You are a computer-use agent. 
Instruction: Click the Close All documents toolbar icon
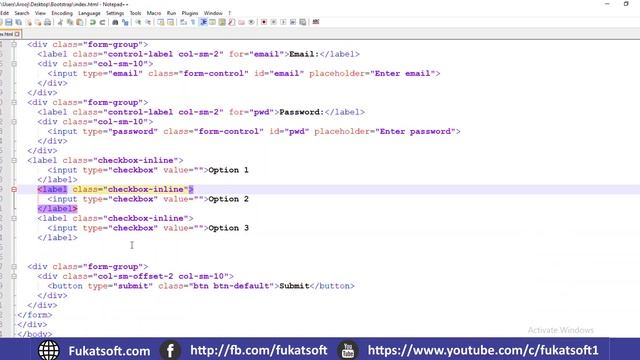pos(38,22)
